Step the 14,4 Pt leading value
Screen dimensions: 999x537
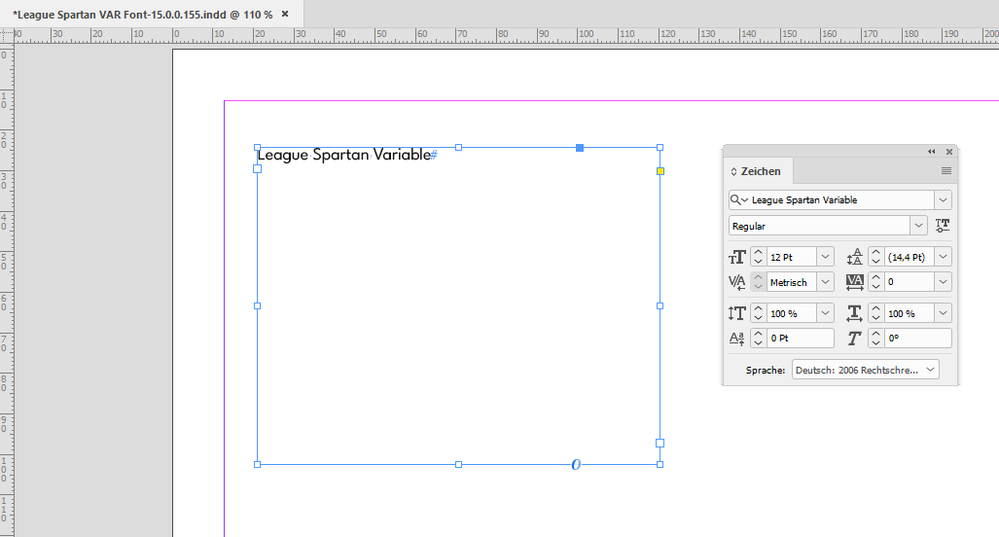(x=876, y=257)
